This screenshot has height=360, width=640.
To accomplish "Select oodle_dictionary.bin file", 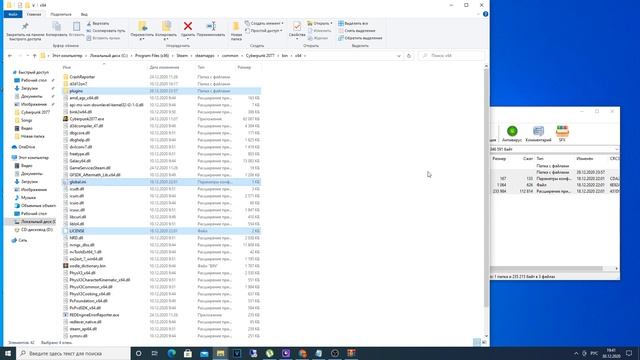I will [x=161, y=266].
